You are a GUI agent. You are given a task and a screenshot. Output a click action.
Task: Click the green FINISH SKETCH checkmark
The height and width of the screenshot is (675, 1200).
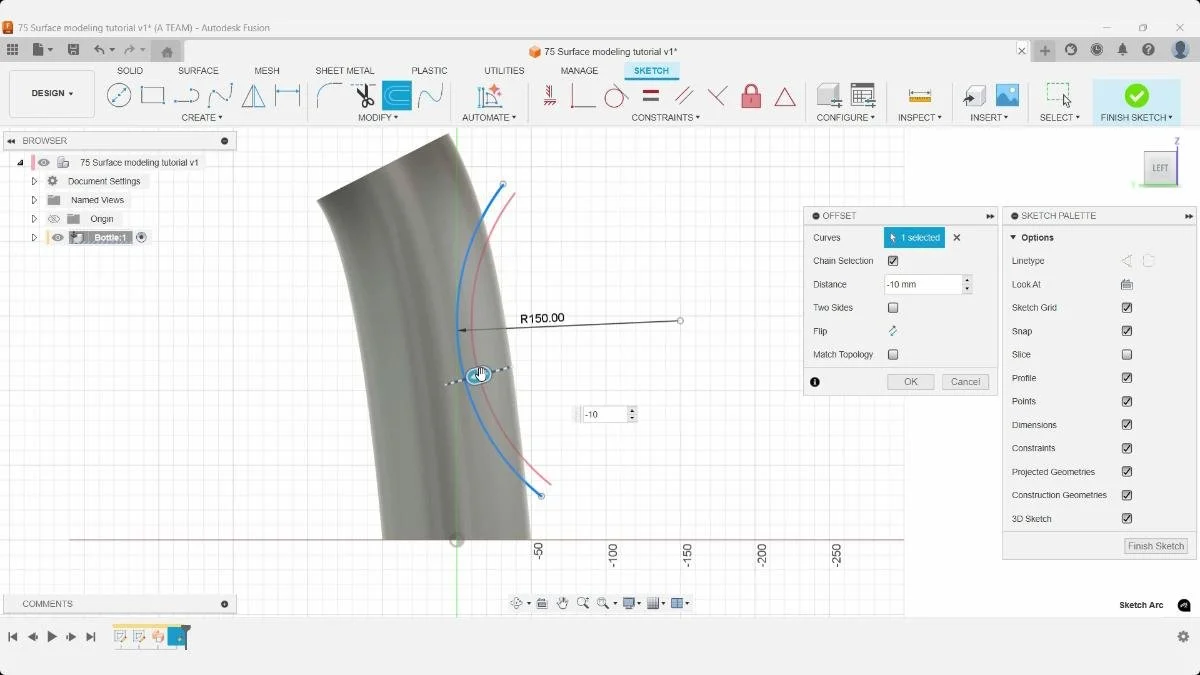pos(1137,95)
